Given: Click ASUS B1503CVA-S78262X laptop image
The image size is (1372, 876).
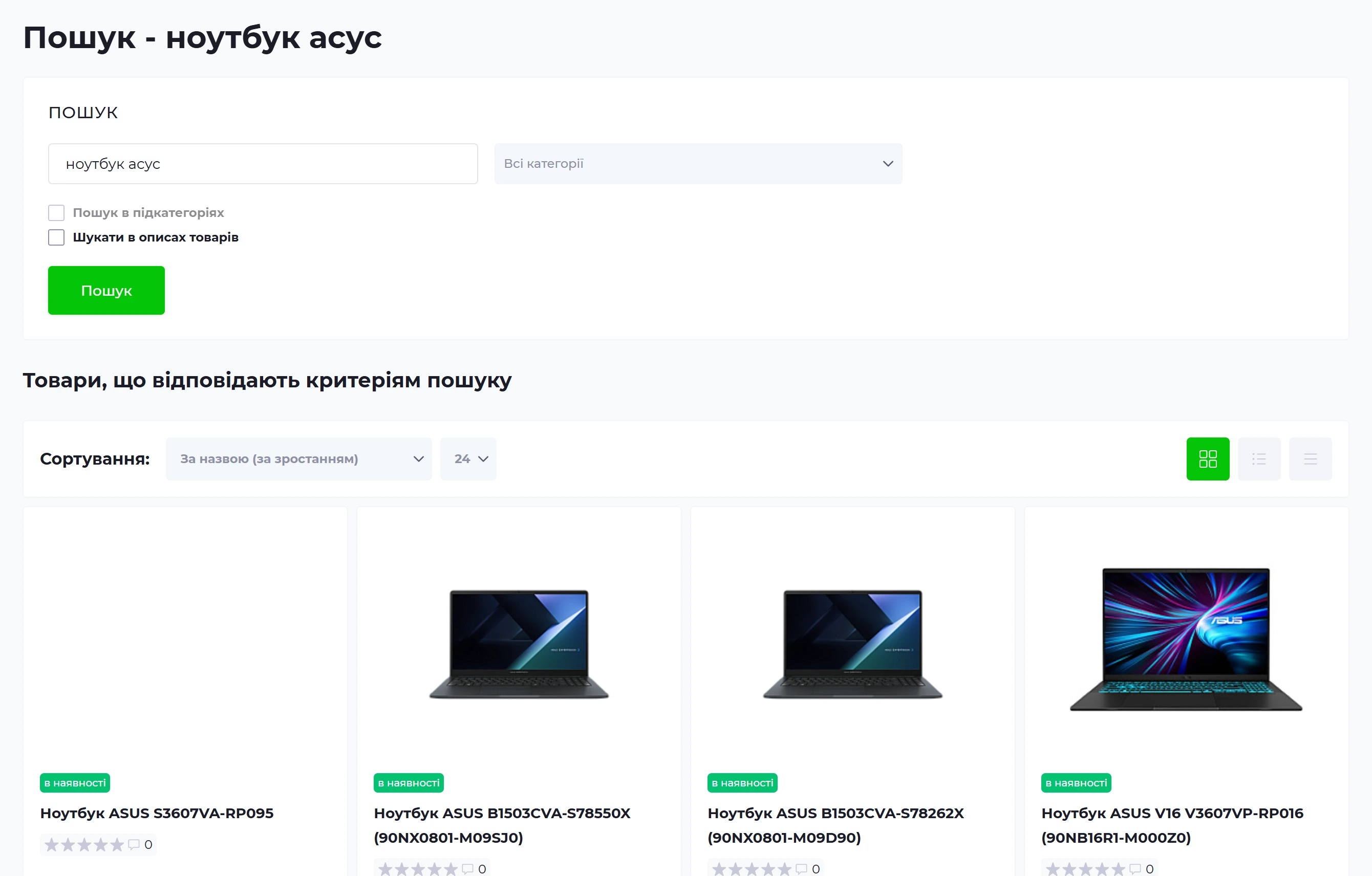Looking at the screenshot, I should point(852,644).
